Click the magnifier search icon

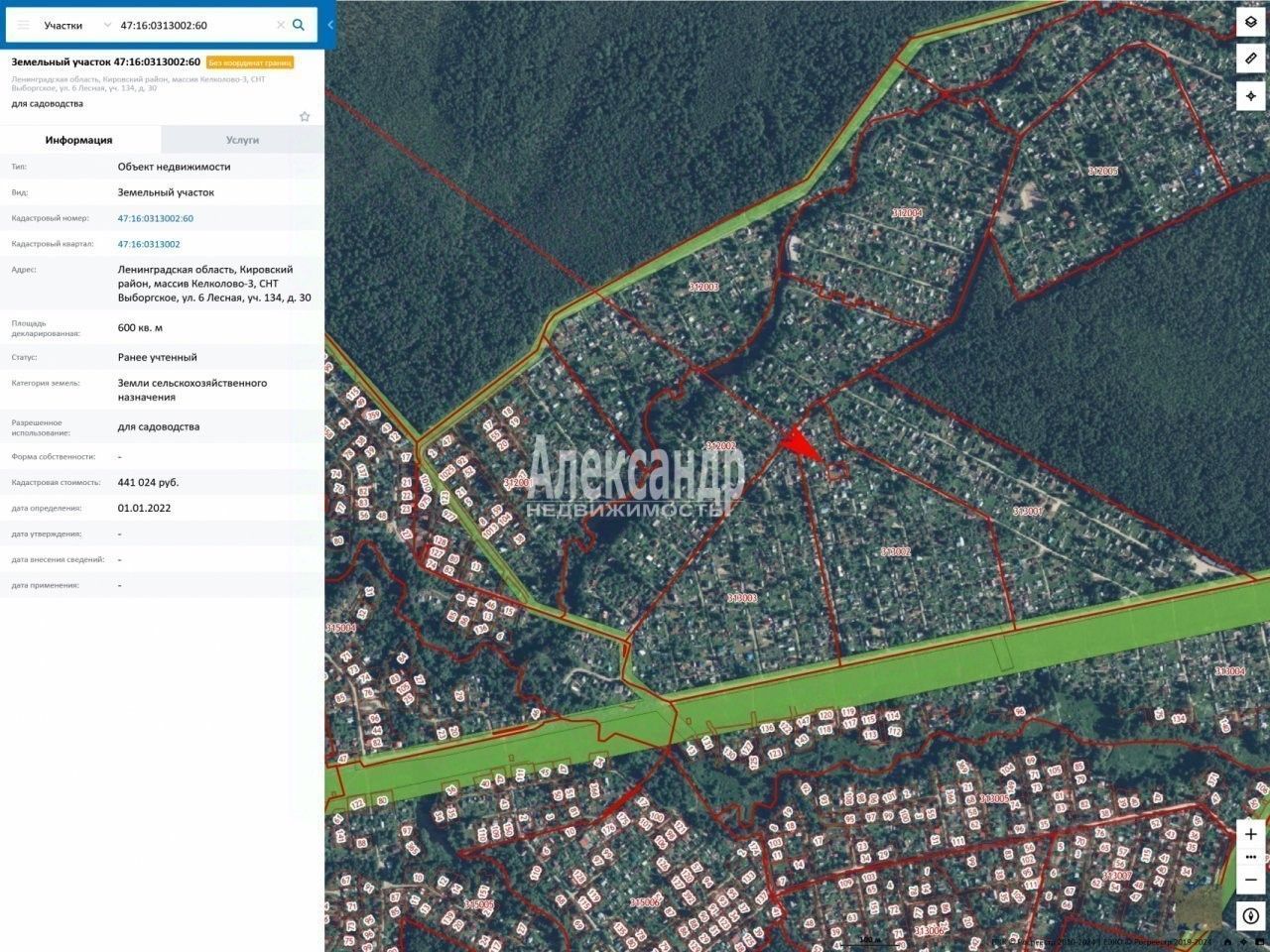[x=299, y=25]
